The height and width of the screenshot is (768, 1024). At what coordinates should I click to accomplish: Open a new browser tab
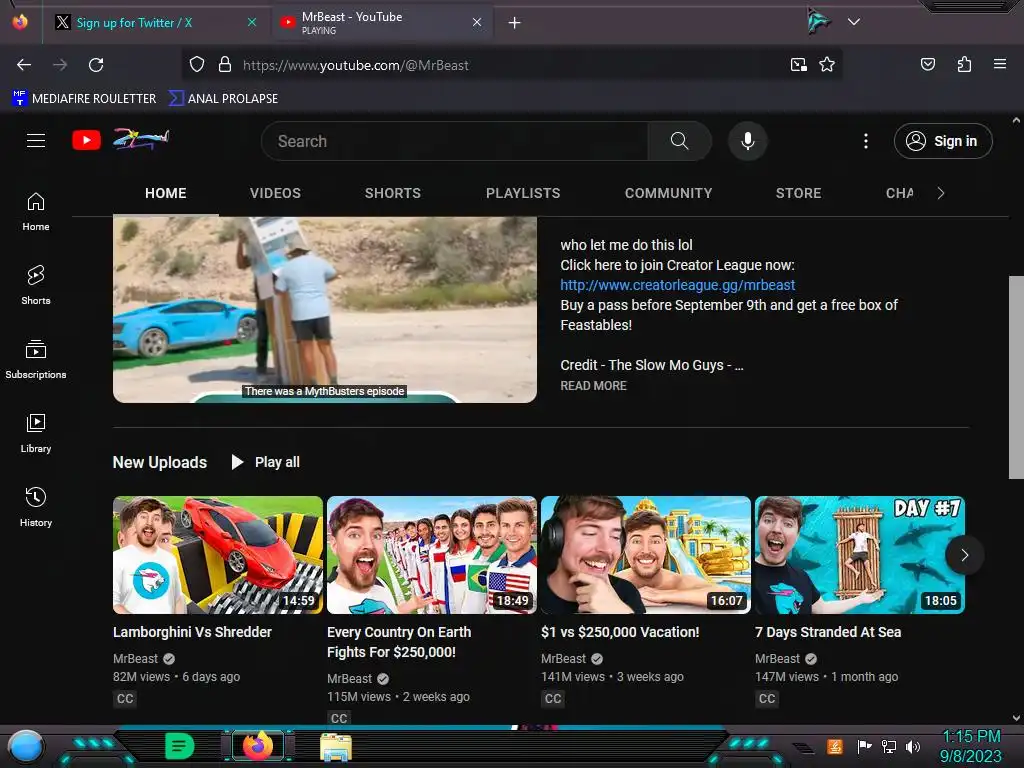point(515,23)
